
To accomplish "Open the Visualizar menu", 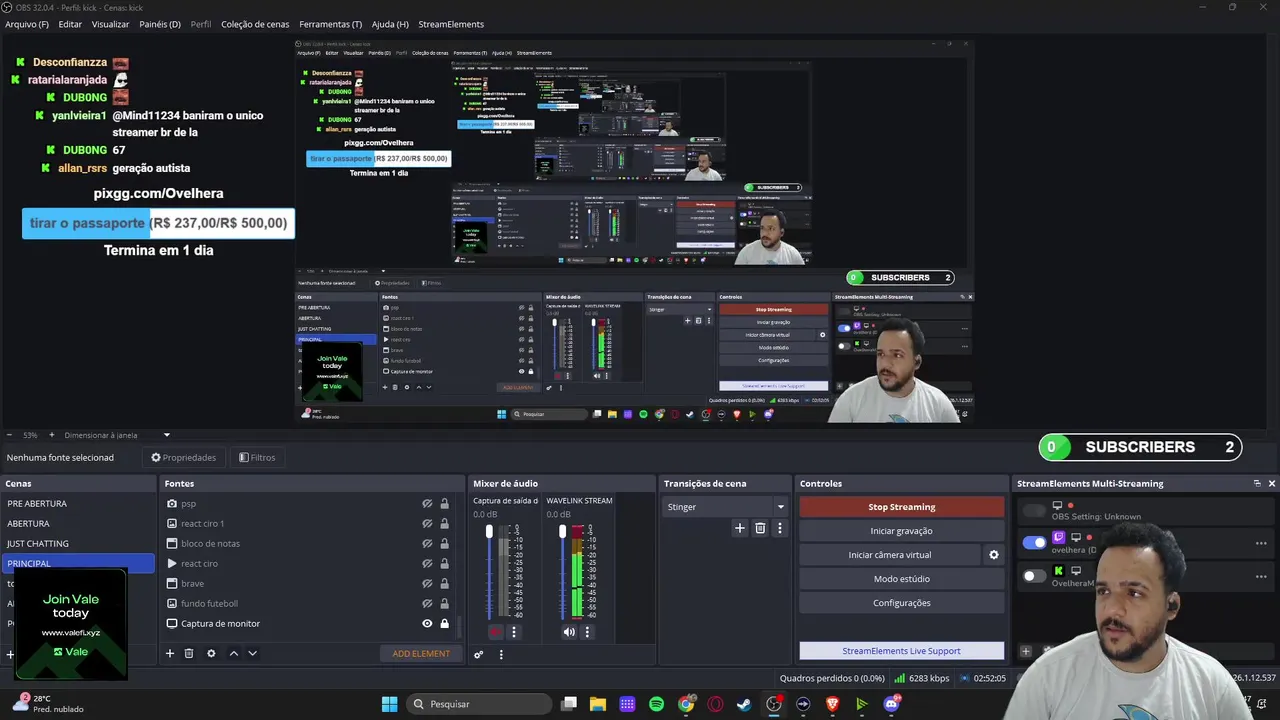I will click(x=110, y=24).
